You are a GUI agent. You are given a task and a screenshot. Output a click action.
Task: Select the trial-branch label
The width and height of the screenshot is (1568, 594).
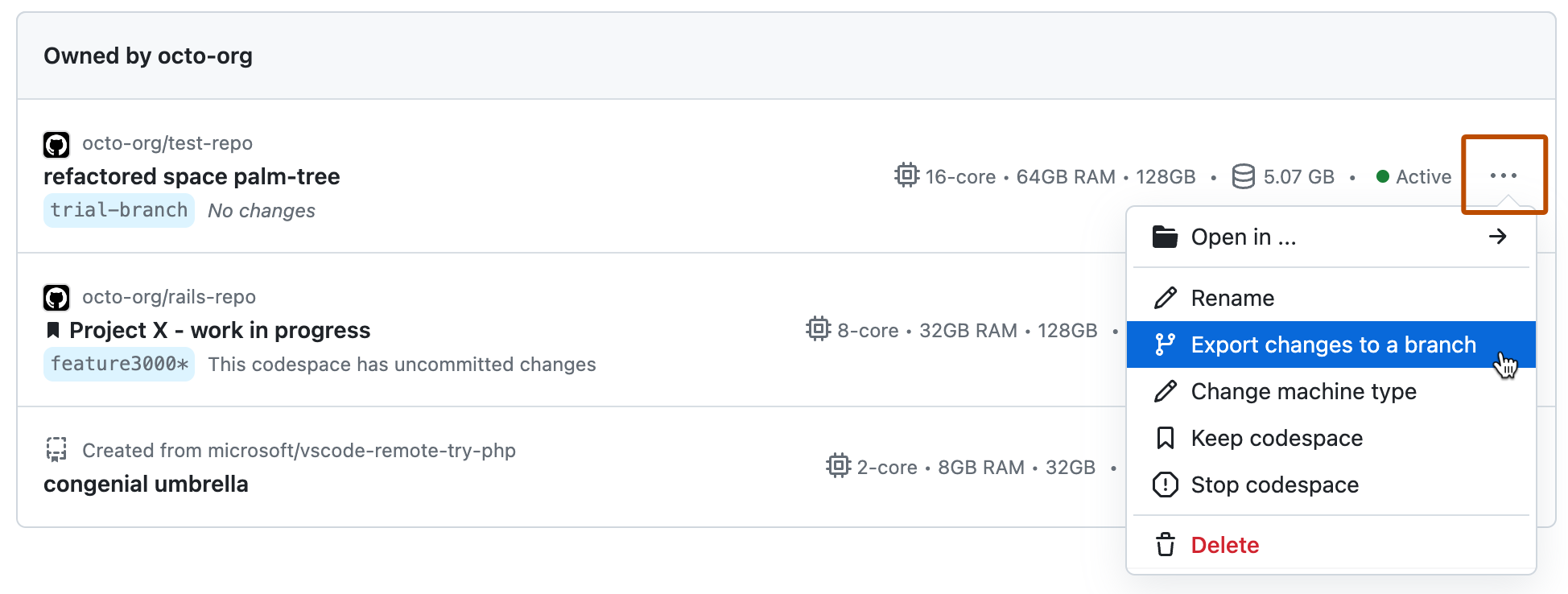tap(118, 210)
